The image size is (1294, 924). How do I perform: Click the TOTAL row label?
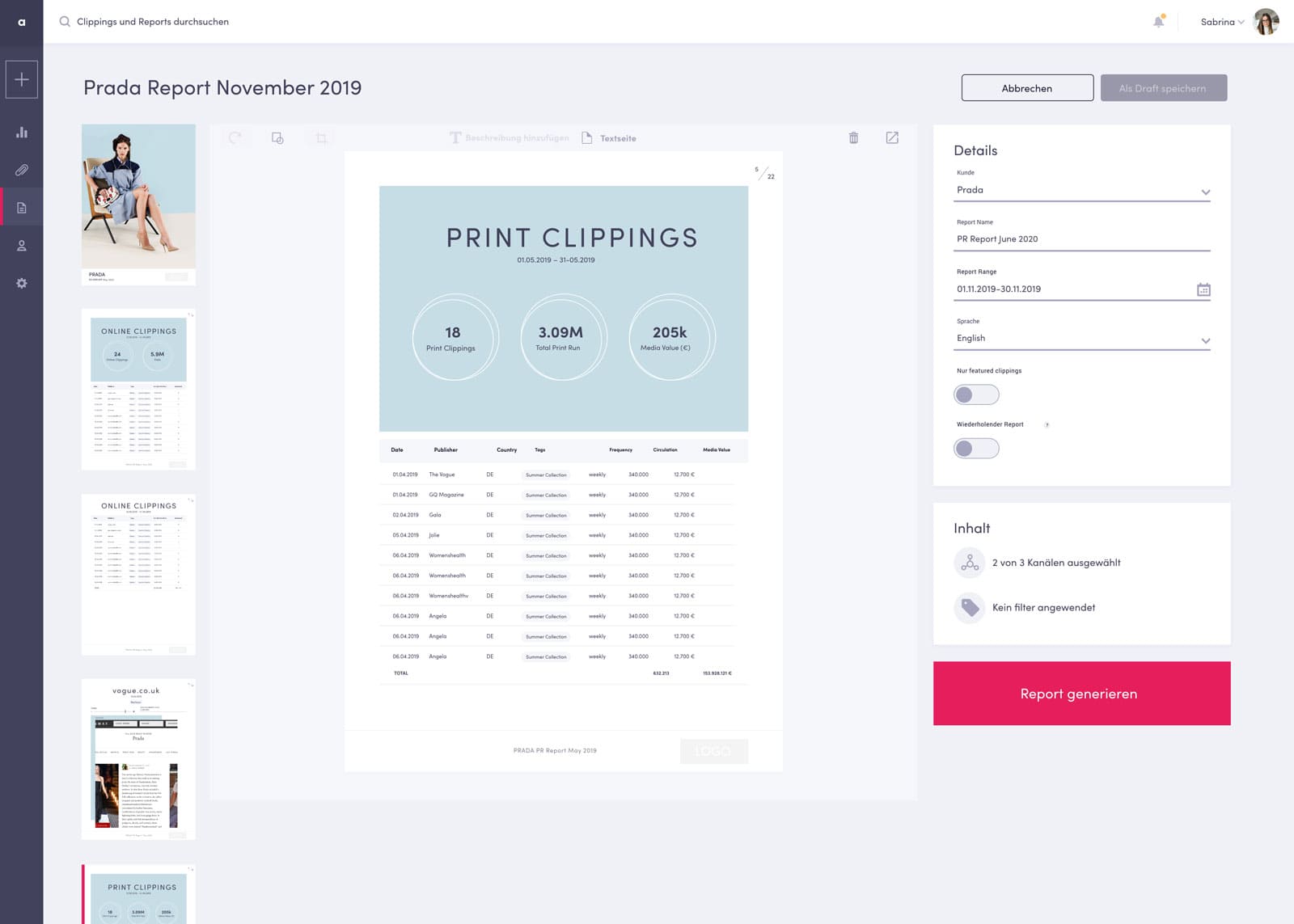tap(401, 673)
